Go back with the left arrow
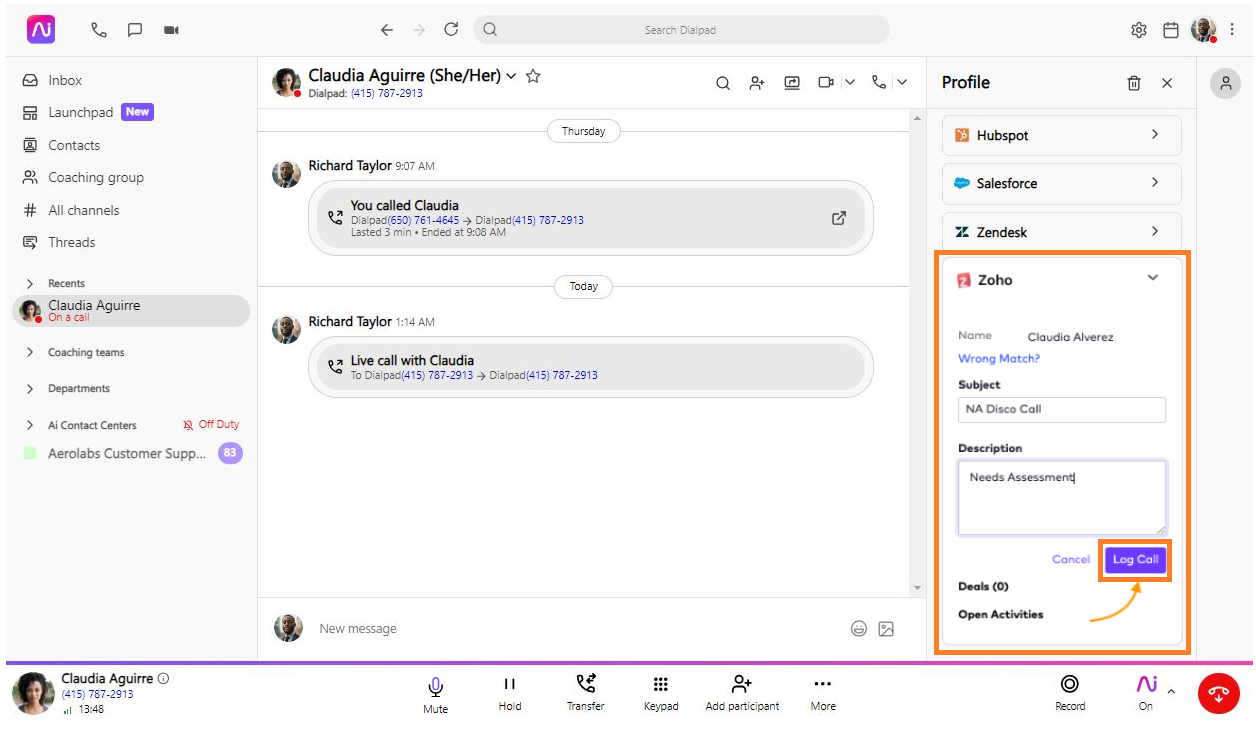 386,30
